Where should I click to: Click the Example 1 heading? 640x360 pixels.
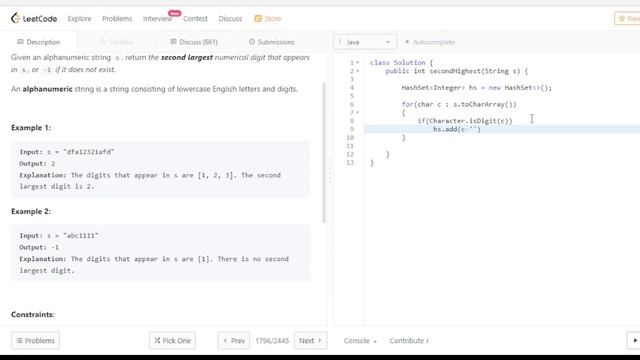[31, 128]
